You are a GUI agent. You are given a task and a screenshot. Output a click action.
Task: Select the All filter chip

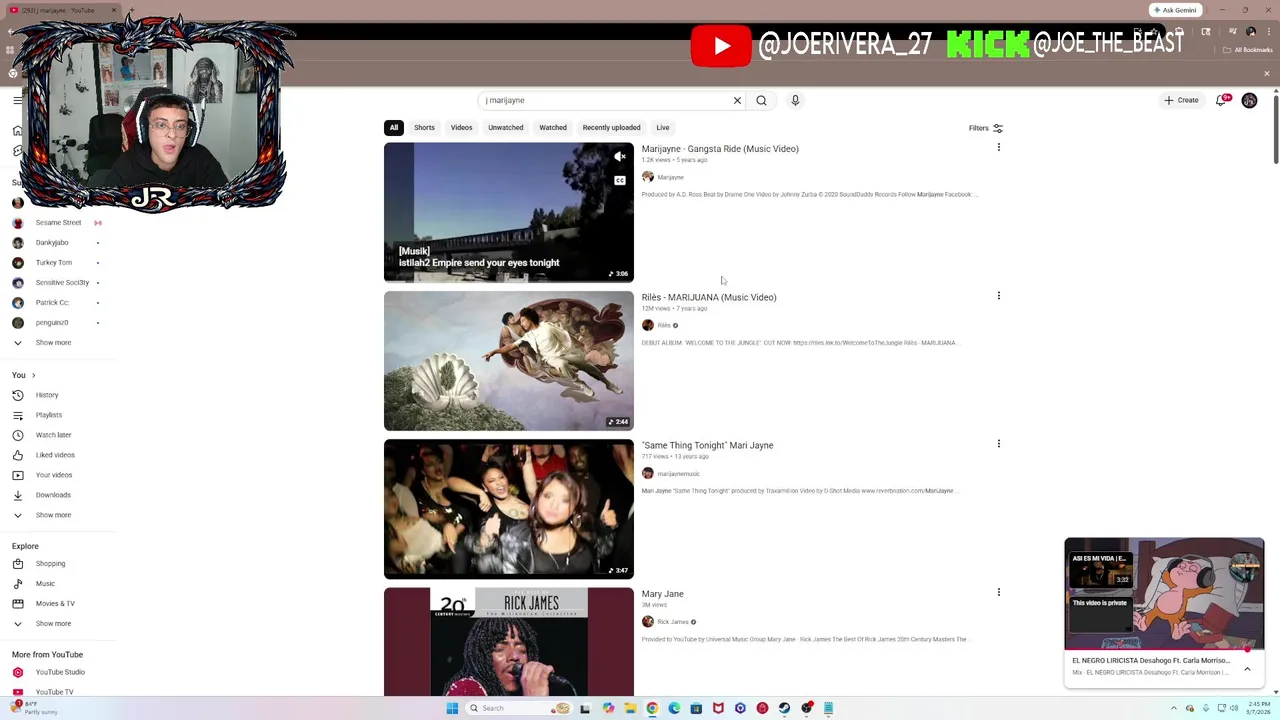[394, 128]
